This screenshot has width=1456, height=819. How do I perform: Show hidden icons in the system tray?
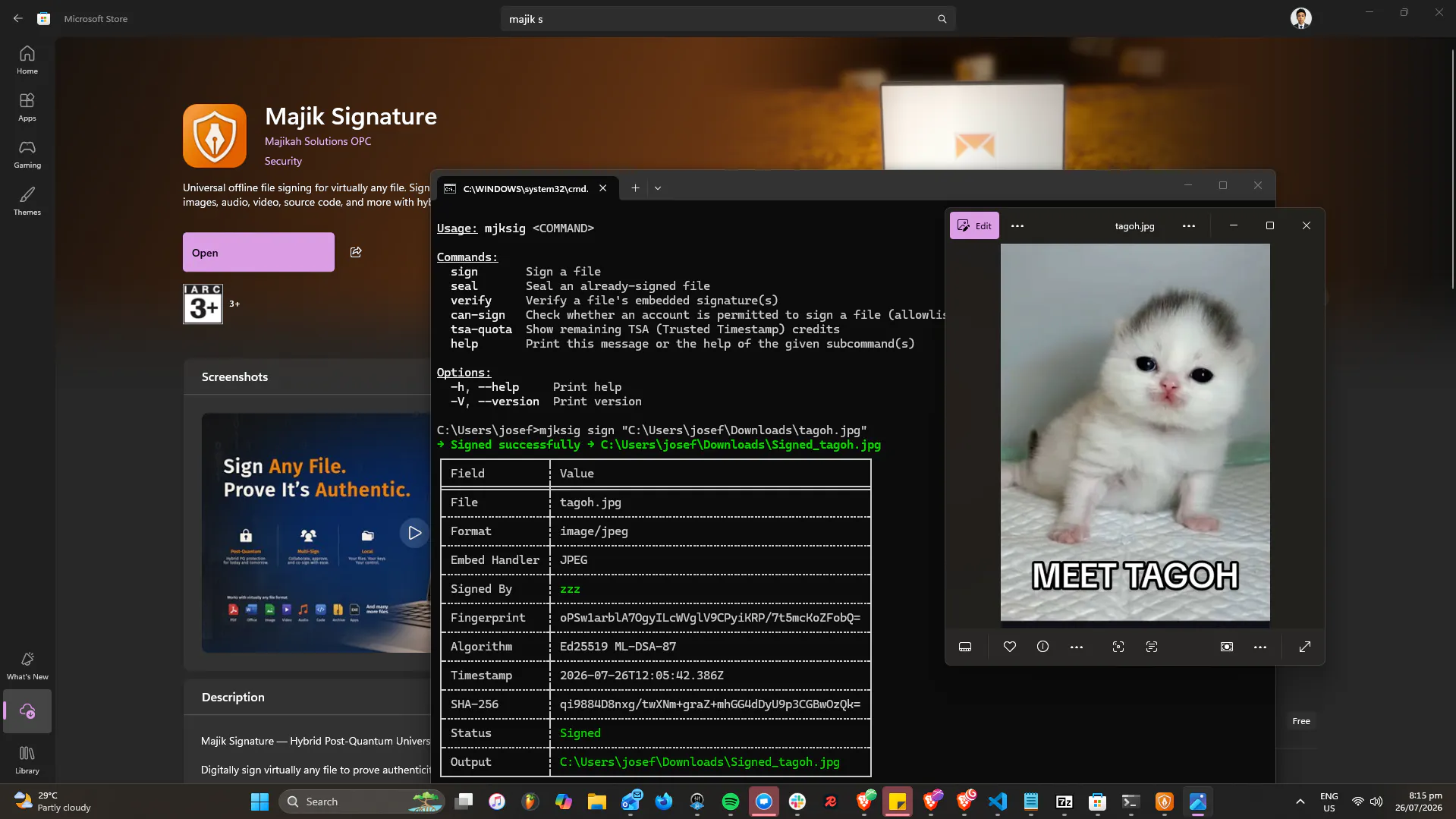point(1300,802)
